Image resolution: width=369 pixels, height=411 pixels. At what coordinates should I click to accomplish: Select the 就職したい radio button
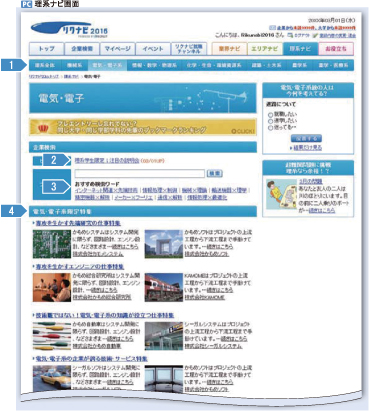tap(271, 114)
